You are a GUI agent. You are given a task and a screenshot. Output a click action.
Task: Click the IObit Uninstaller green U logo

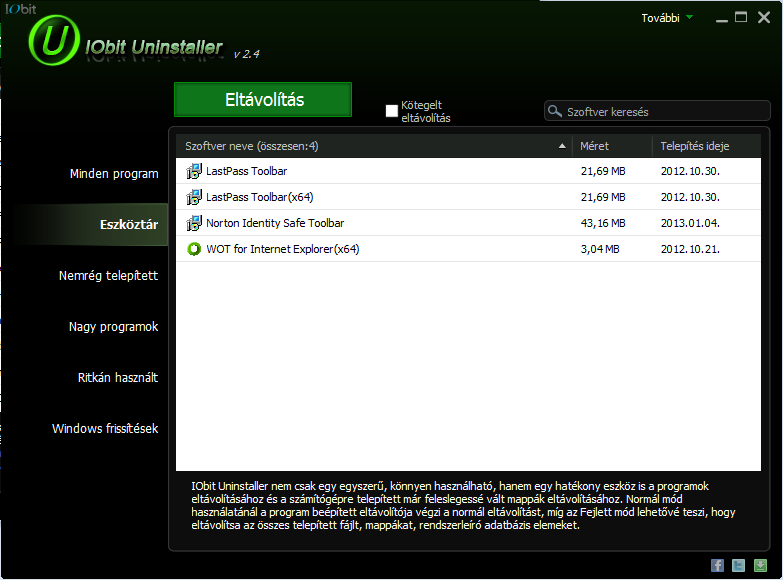pos(54,40)
